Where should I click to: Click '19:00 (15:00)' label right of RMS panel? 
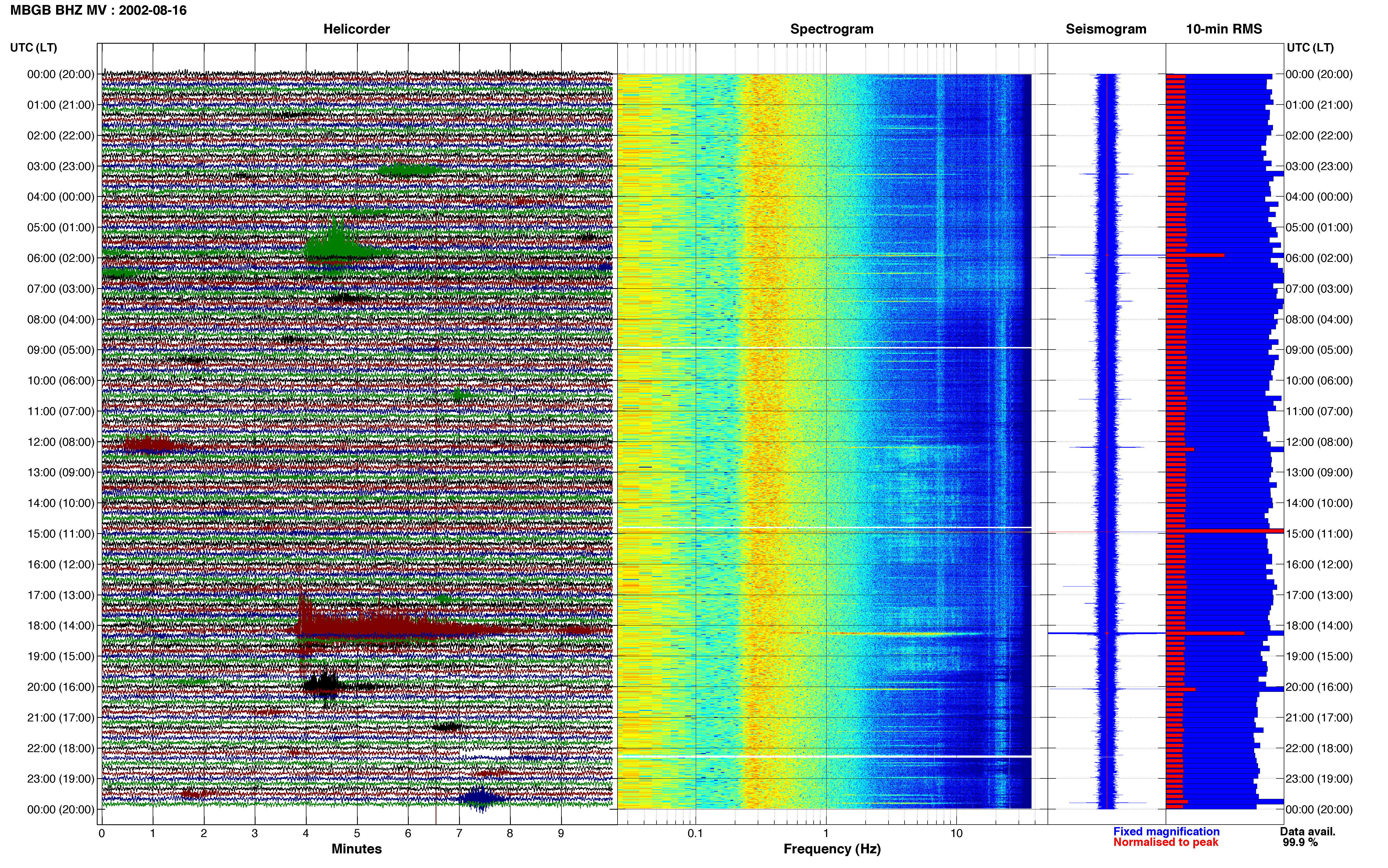[x=1319, y=656]
